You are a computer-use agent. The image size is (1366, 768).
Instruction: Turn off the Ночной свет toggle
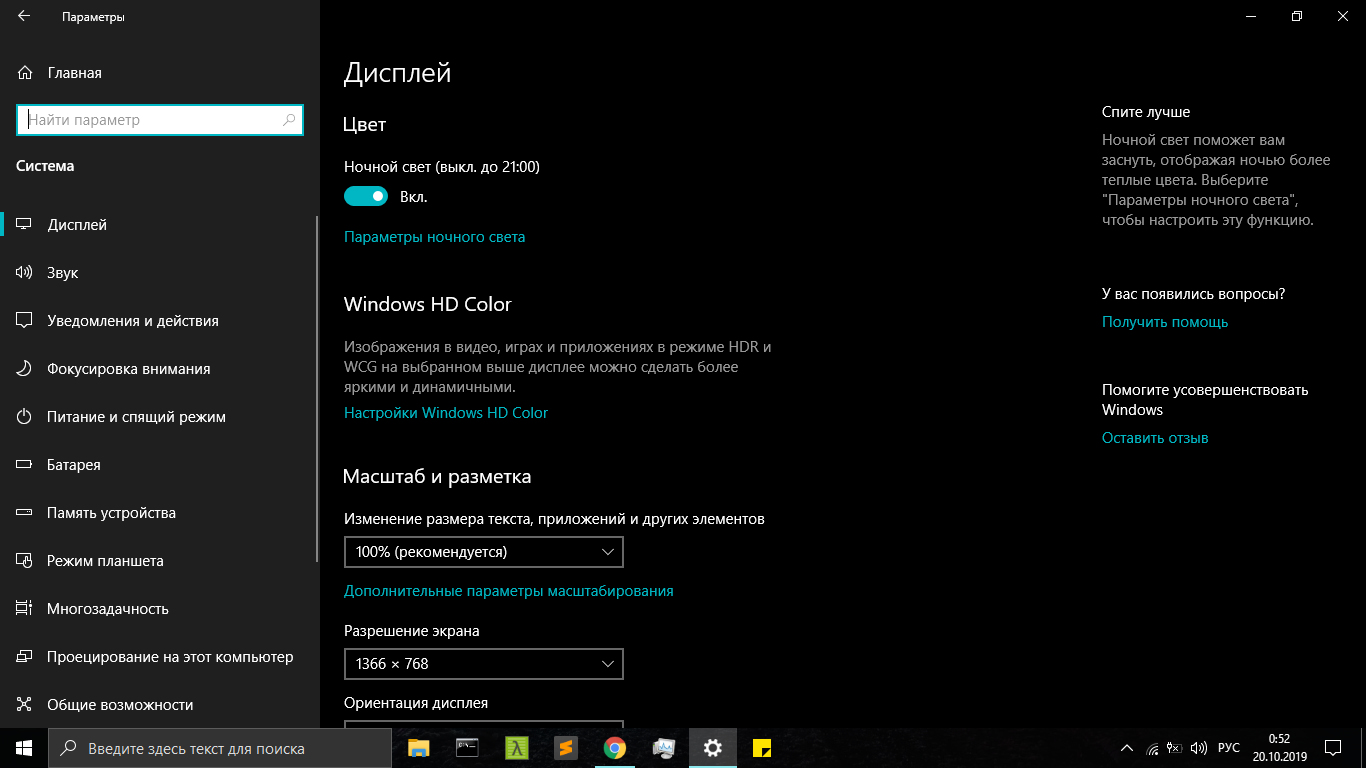coord(366,197)
